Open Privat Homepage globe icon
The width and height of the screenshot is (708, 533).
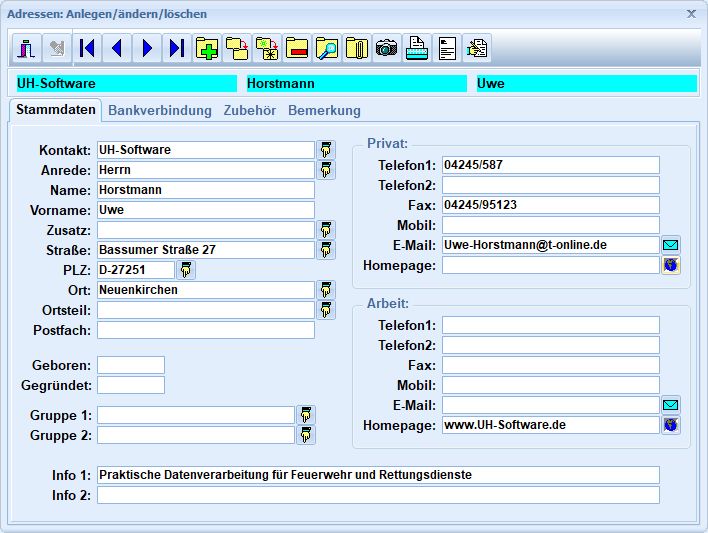coord(671,265)
